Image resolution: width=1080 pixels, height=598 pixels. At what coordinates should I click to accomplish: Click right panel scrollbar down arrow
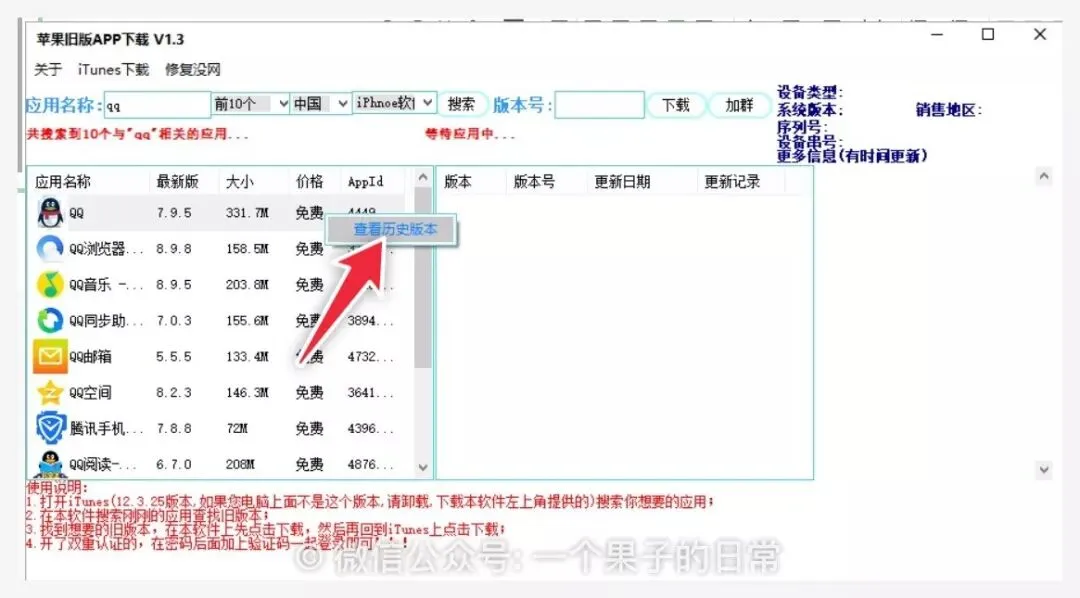coord(1044,470)
